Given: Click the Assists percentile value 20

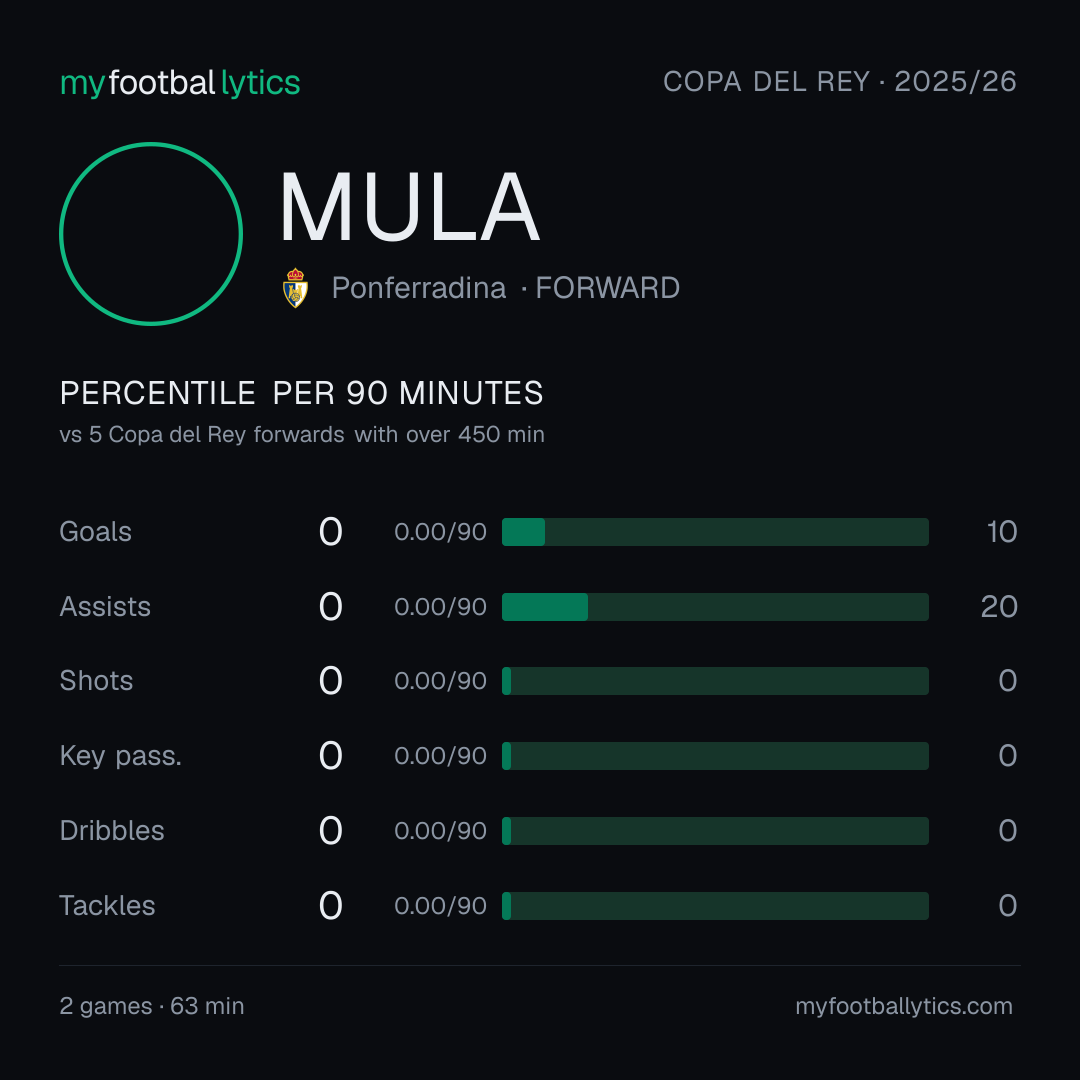Looking at the screenshot, I should [999, 607].
